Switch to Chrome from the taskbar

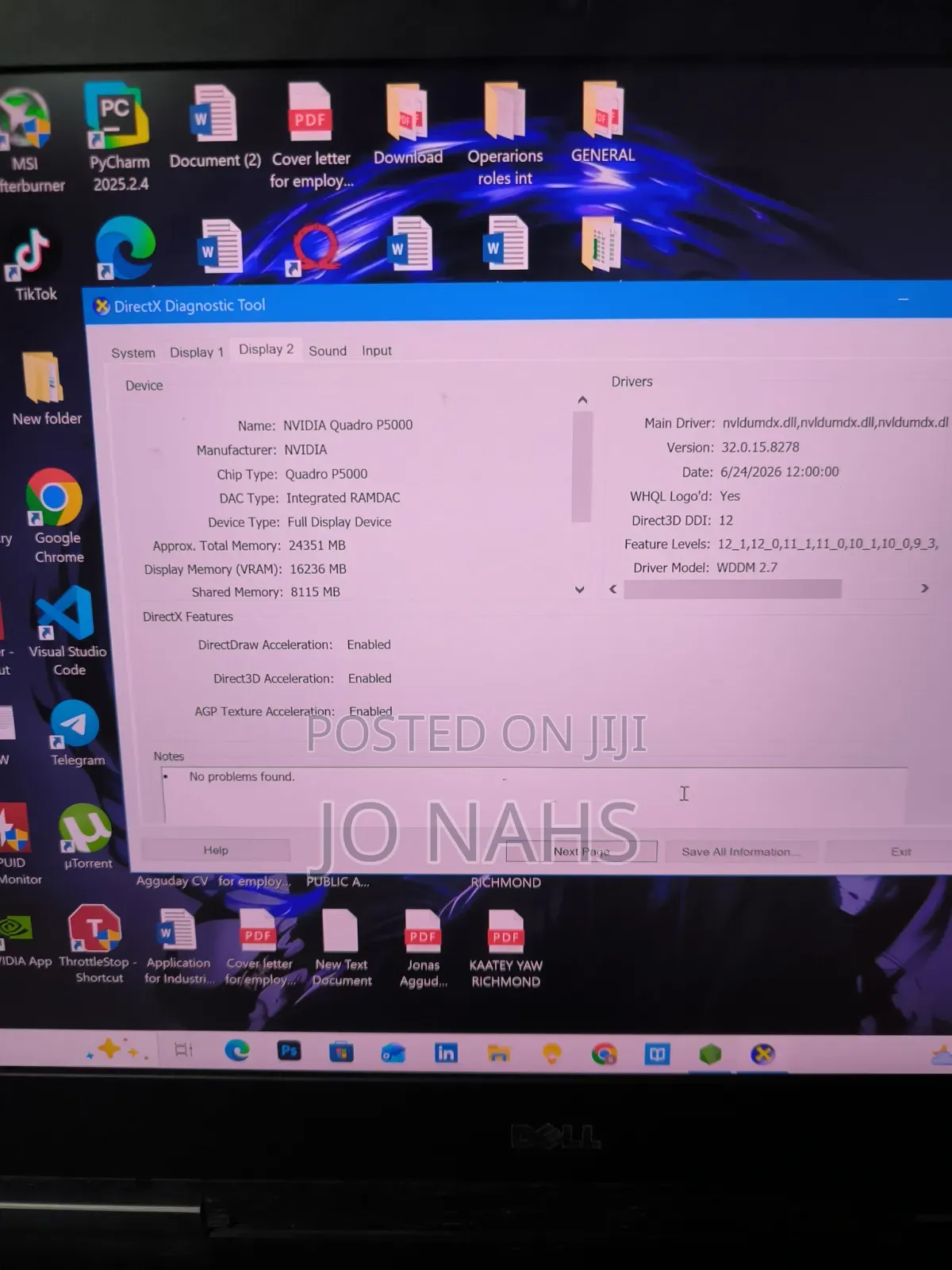coord(605,1054)
